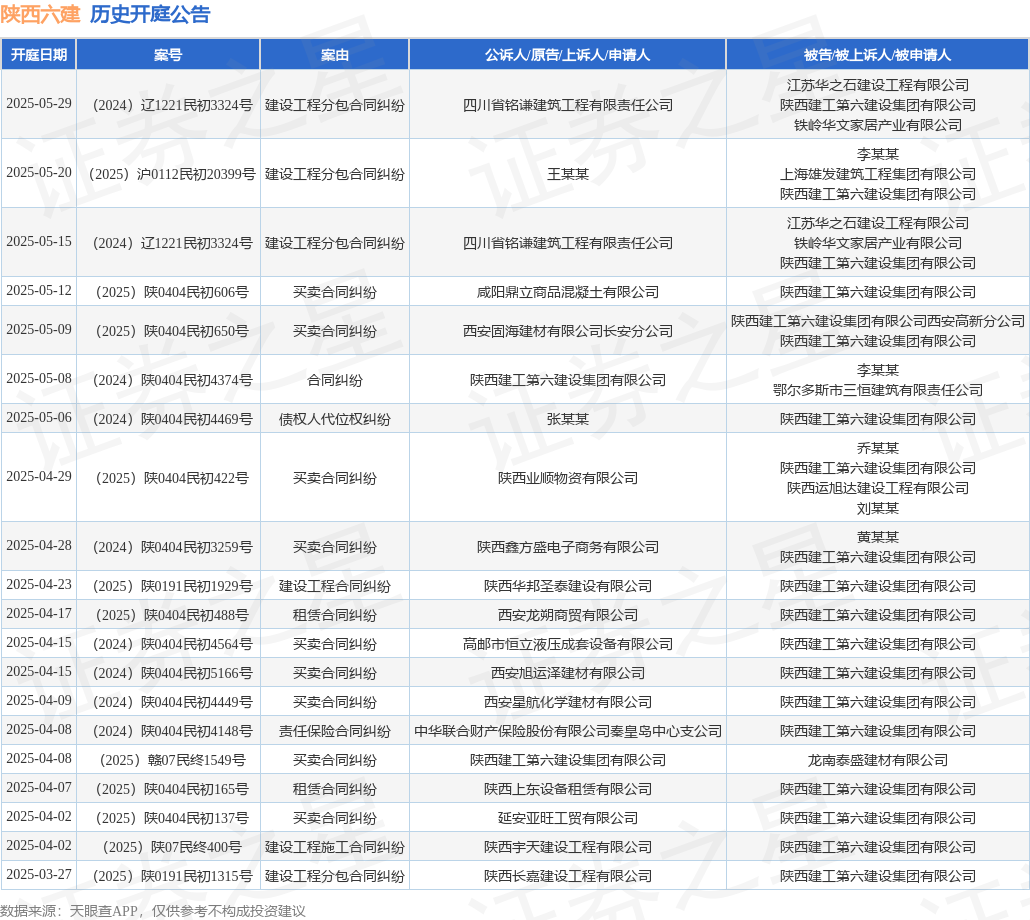Click plaintiff 中华联合财产保险股份有限公司秦皇岛中心支公司
Viewport: 1030px width, 920px height.
568,731
